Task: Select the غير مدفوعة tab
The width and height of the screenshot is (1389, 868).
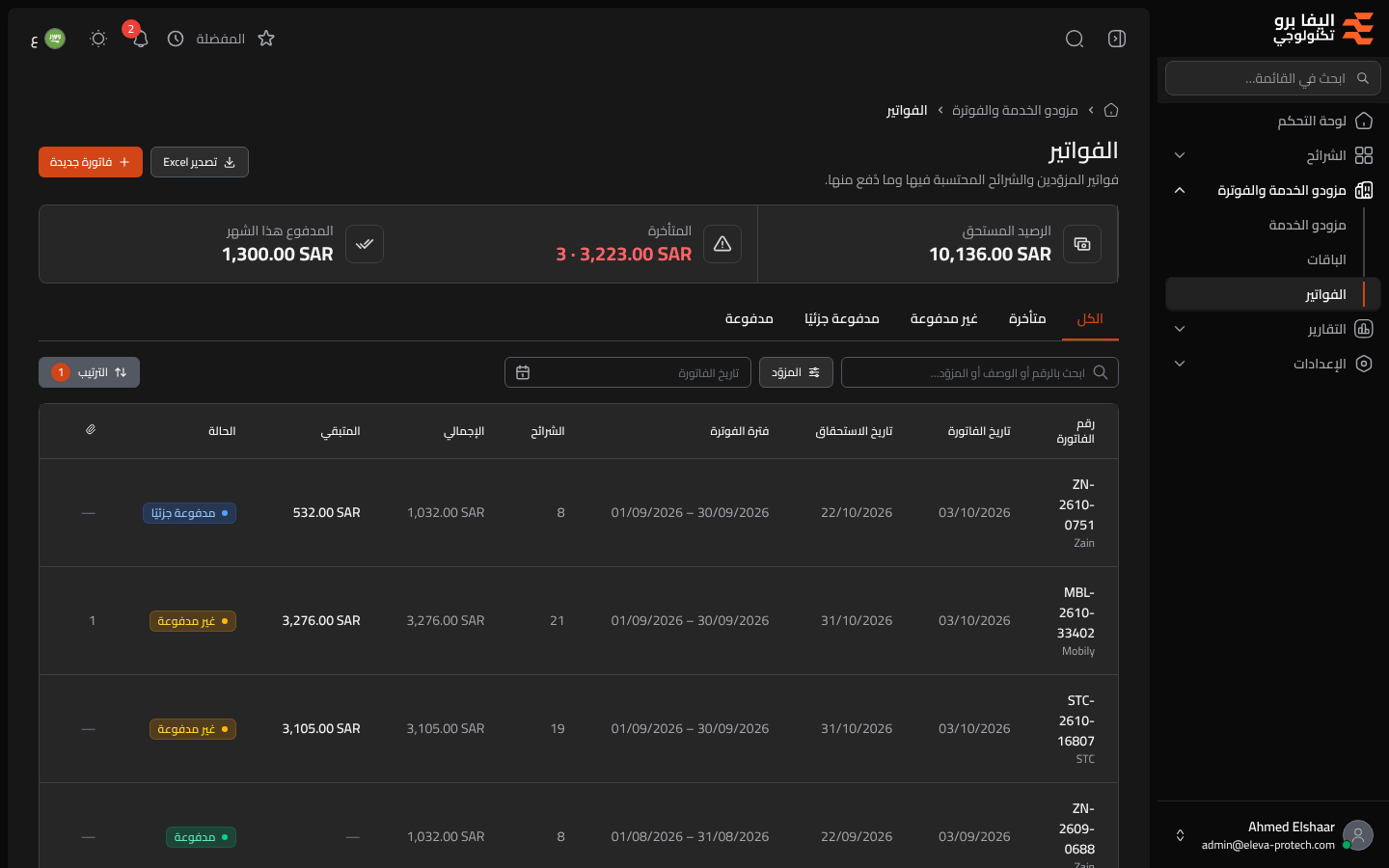Action: pyautogui.click(x=944, y=319)
